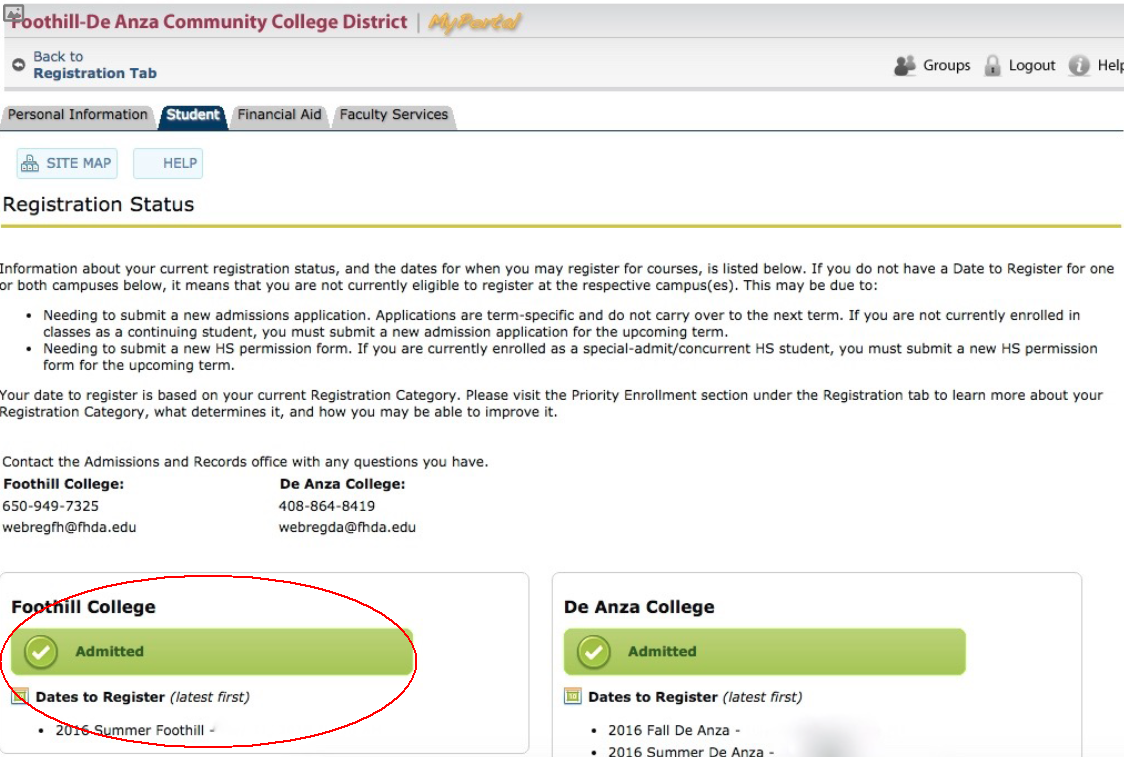Image resolution: width=1124 pixels, height=757 pixels.
Task: Open the Financial Aid tab
Action: (x=280, y=115)
